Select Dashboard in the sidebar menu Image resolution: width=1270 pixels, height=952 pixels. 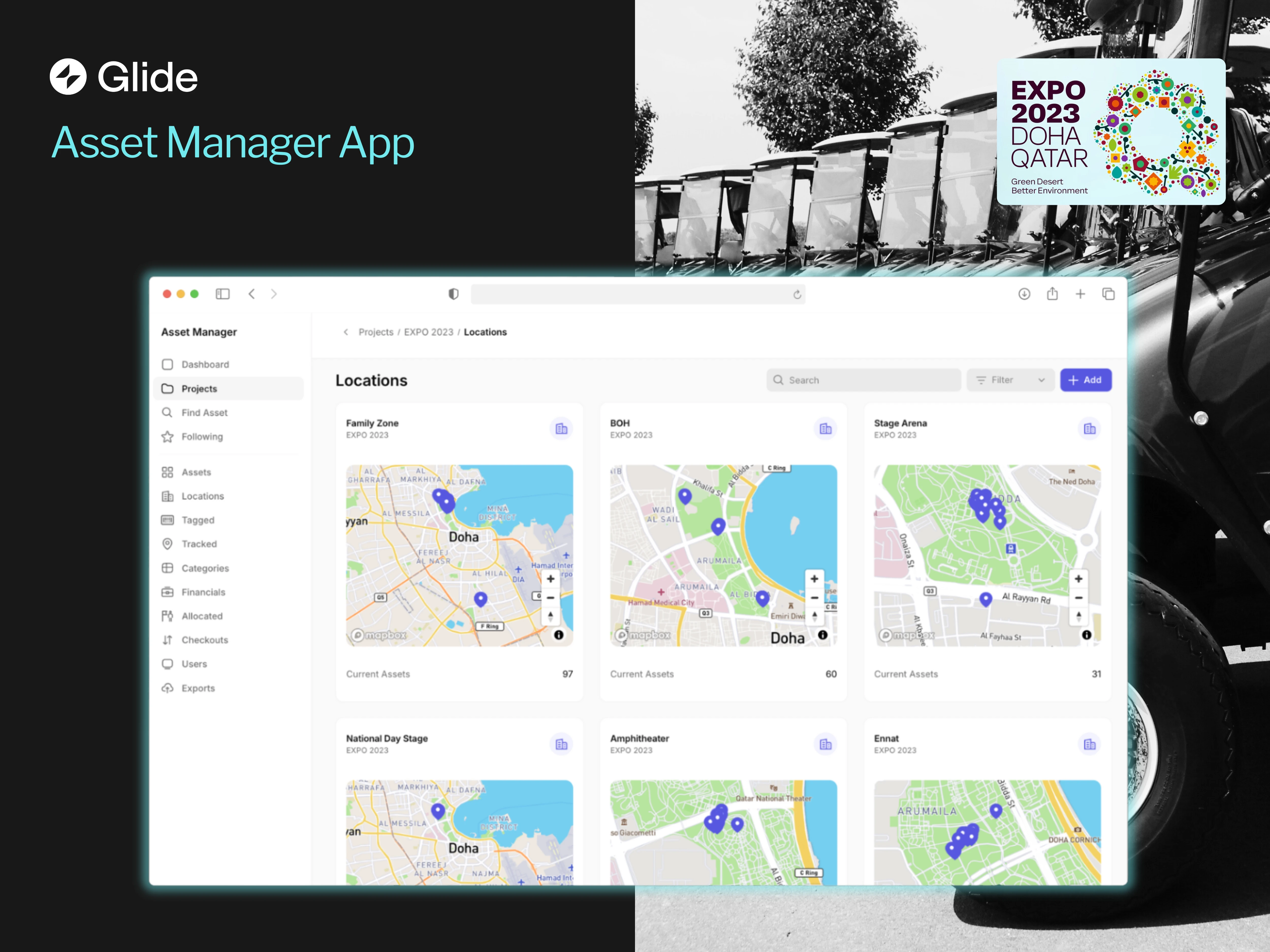(x=205, y=364)
